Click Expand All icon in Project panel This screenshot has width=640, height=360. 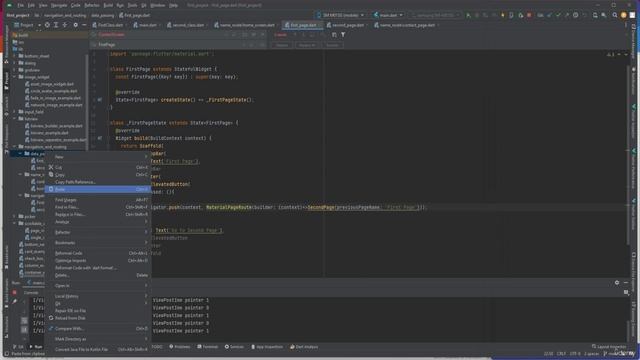tap(56, 25)
